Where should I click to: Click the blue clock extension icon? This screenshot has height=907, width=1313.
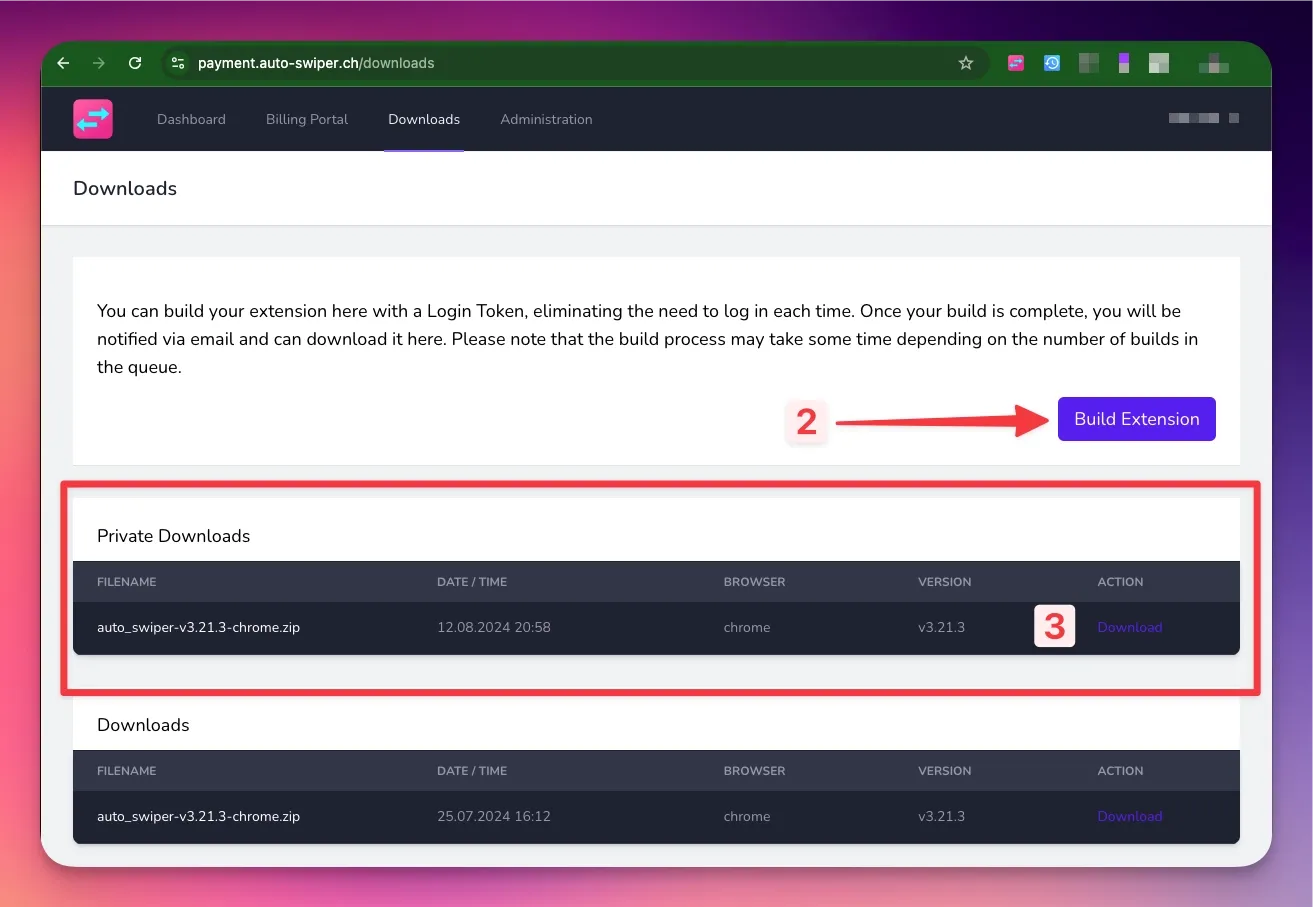coord(1052,63)
